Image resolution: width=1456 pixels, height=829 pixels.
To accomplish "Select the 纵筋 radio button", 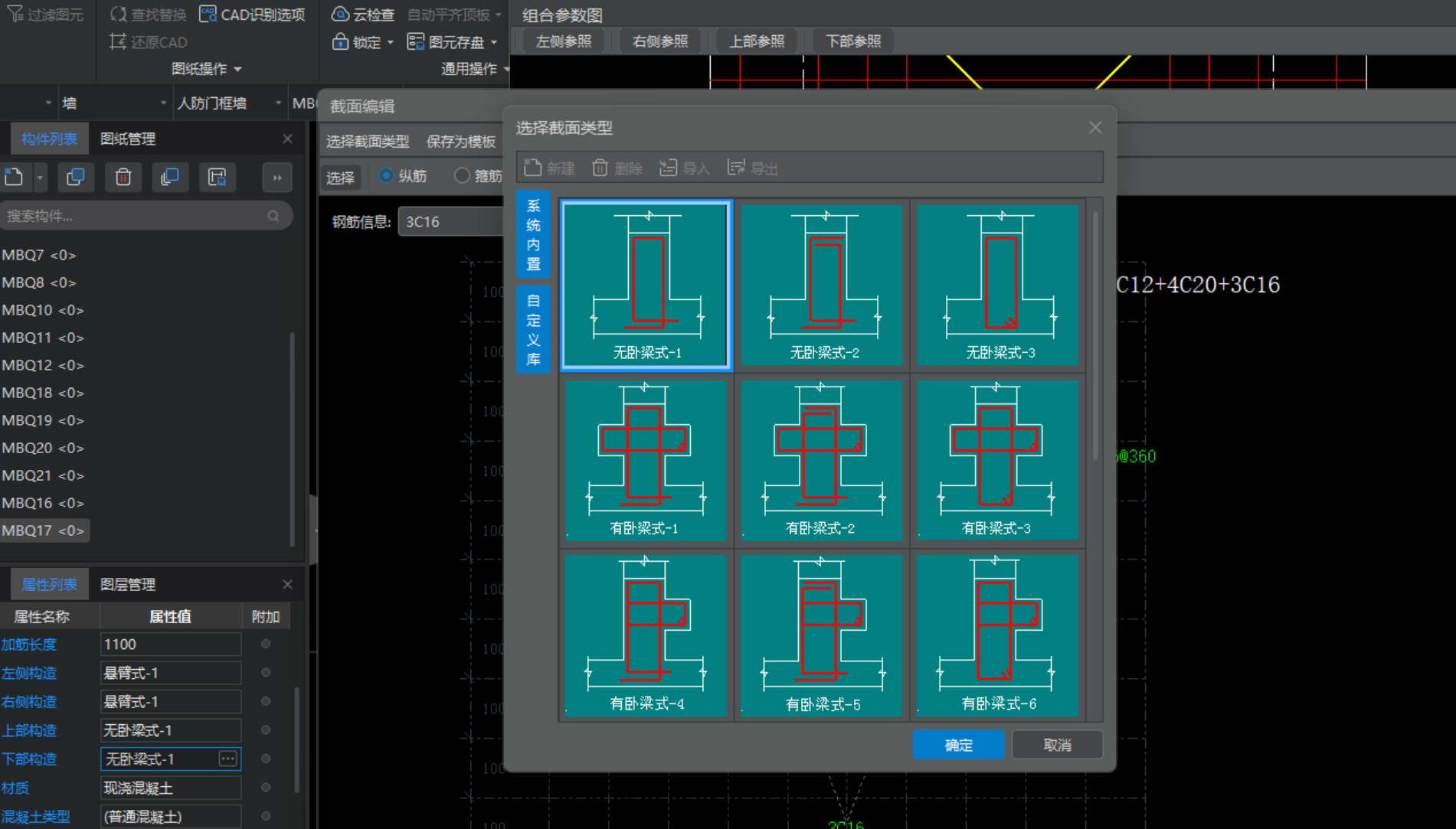I will click(386, 175).
